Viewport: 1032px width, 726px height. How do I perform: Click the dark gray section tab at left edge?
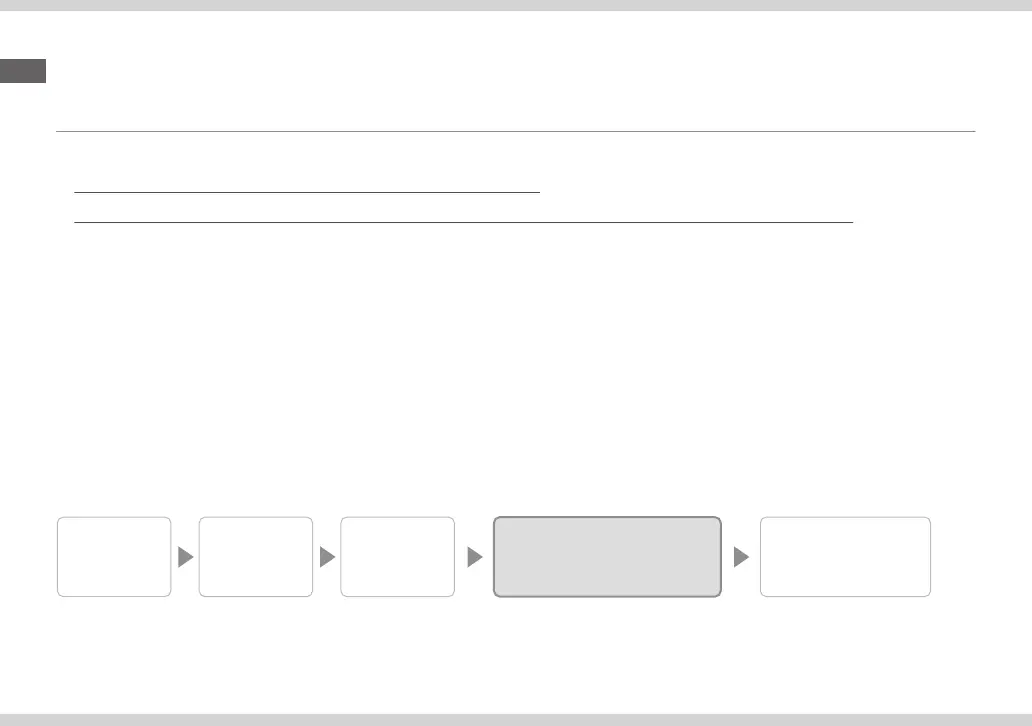pyautogui.click(x=23, y=71)
